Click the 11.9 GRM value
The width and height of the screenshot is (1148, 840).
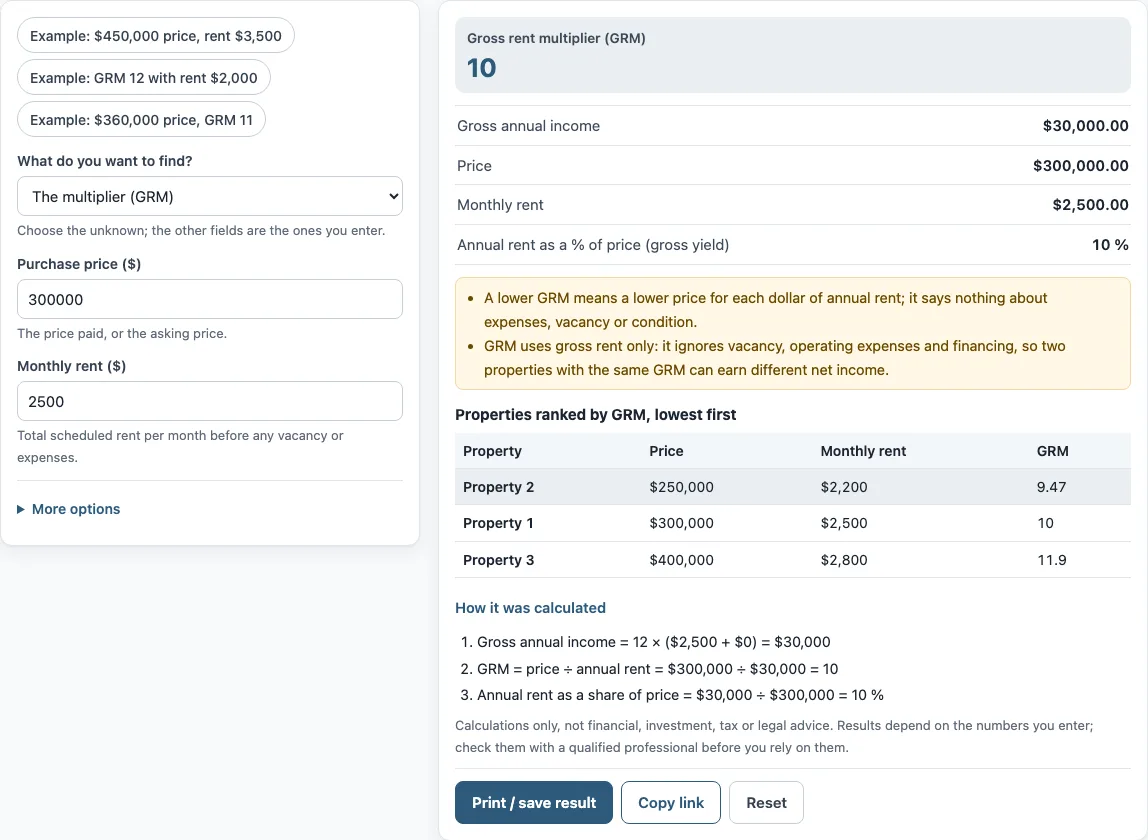[x=1052, y=560]
